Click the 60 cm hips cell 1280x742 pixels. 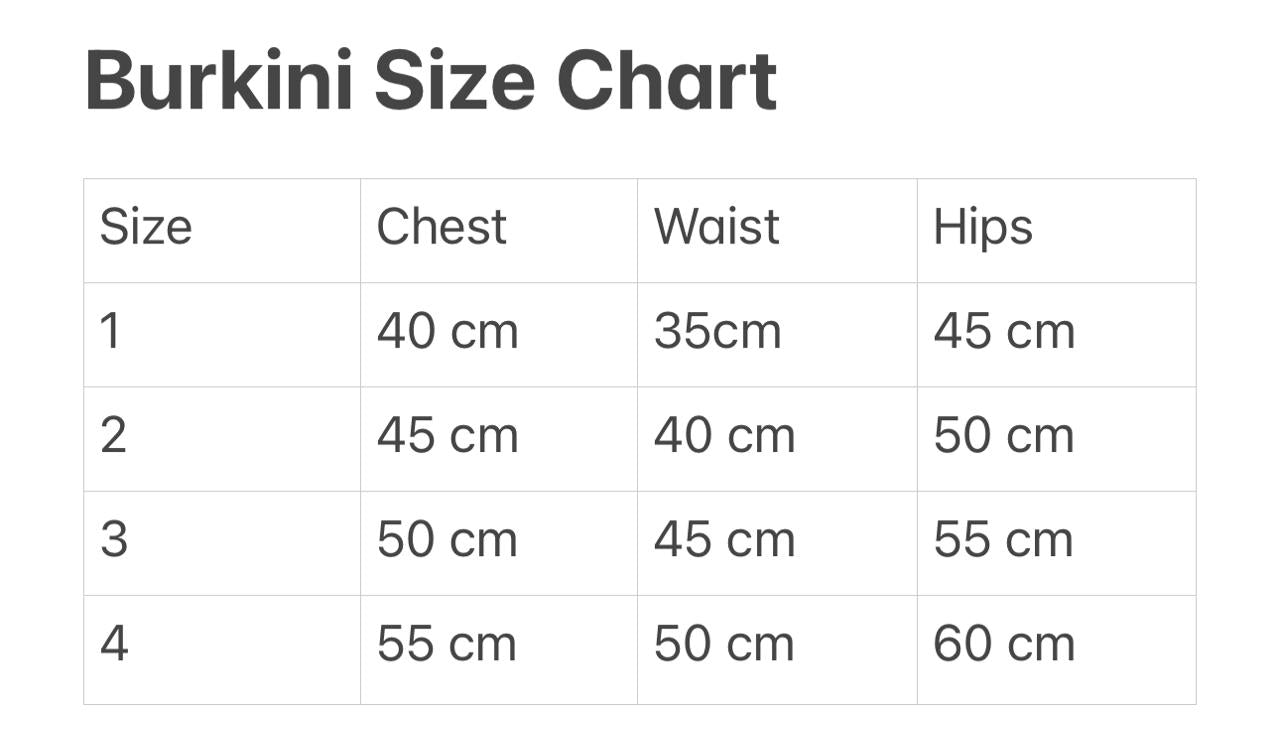(1056, 650)
